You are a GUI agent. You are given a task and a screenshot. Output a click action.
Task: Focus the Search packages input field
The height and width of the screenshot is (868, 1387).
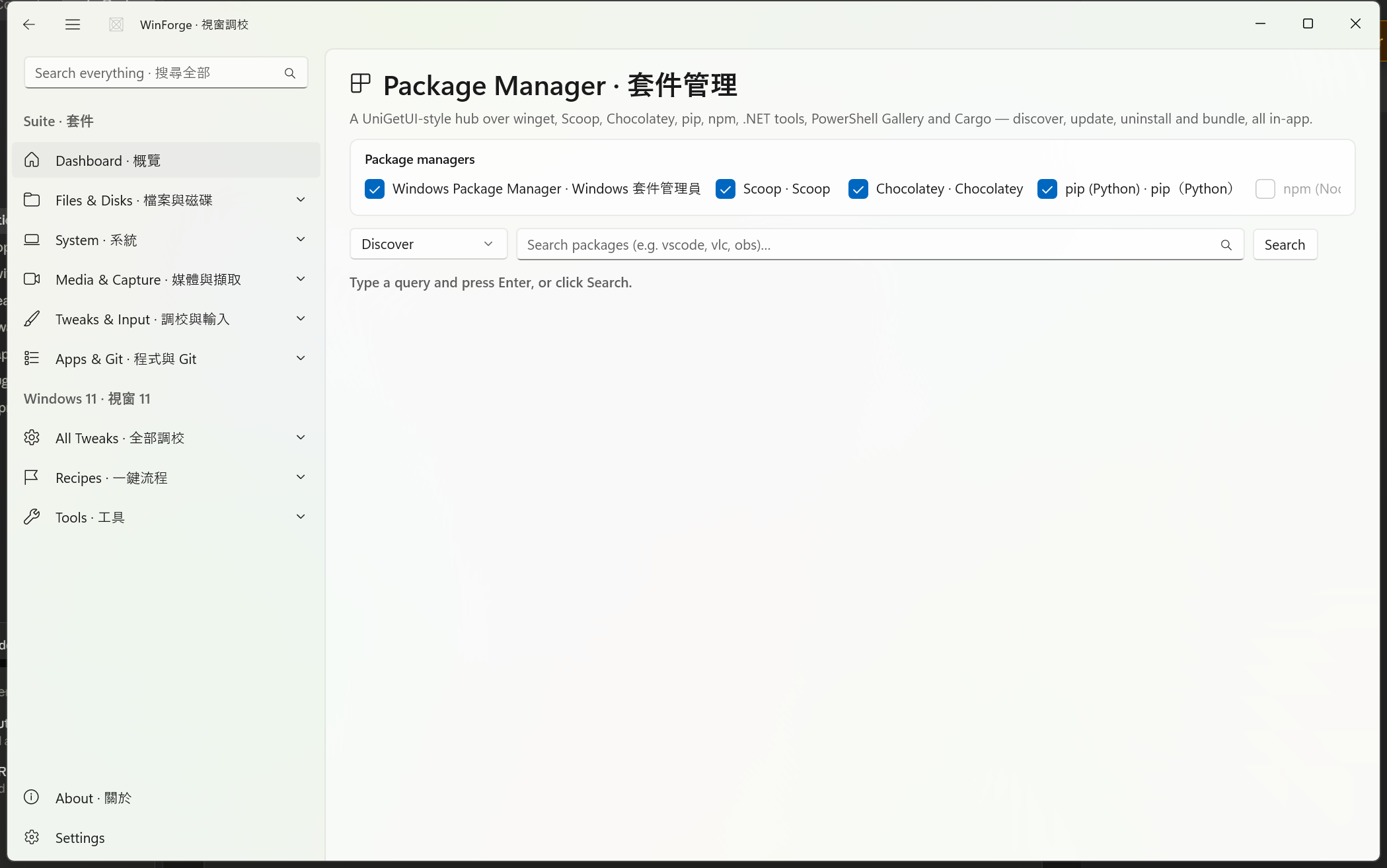880,244
